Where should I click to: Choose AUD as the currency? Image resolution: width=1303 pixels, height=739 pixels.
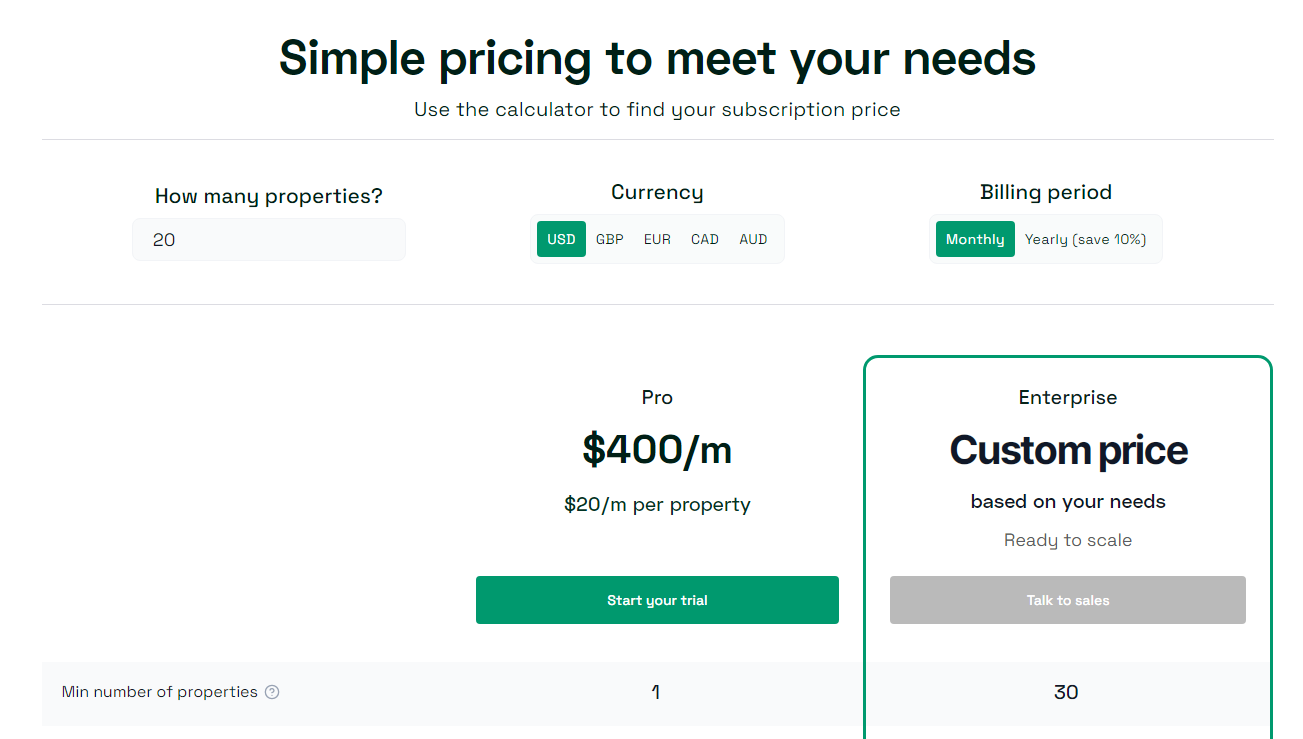753,239
